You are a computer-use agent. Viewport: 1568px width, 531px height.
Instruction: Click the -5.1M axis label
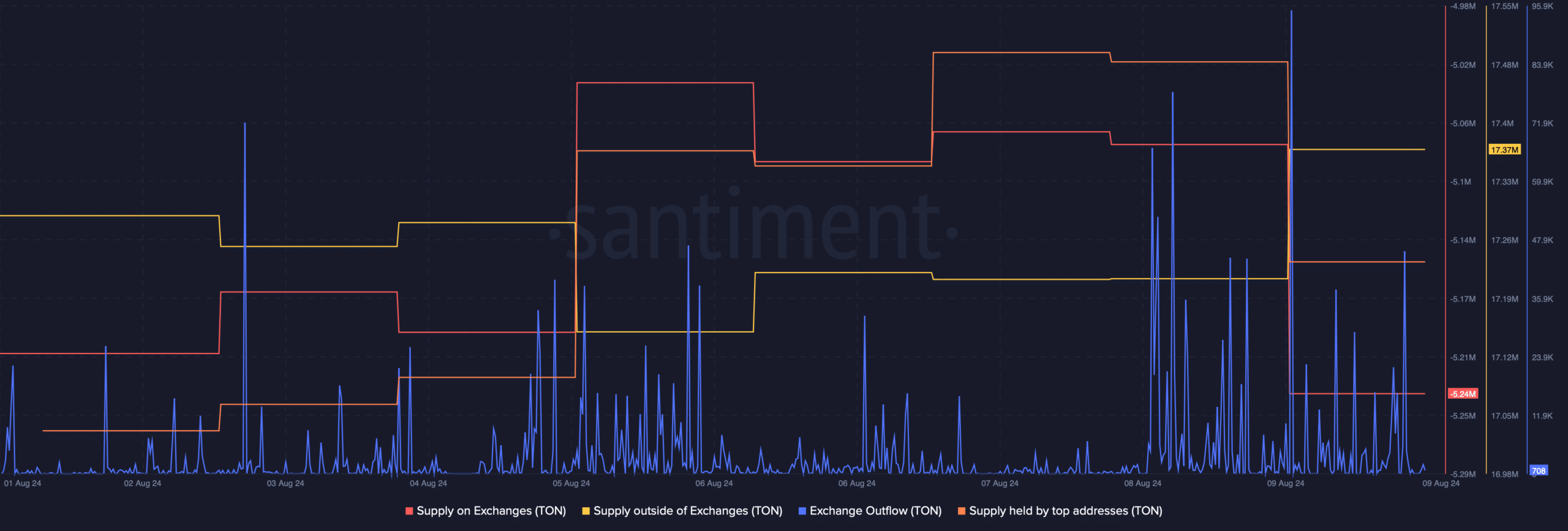pyautogui.click(x=1460, y=182)
